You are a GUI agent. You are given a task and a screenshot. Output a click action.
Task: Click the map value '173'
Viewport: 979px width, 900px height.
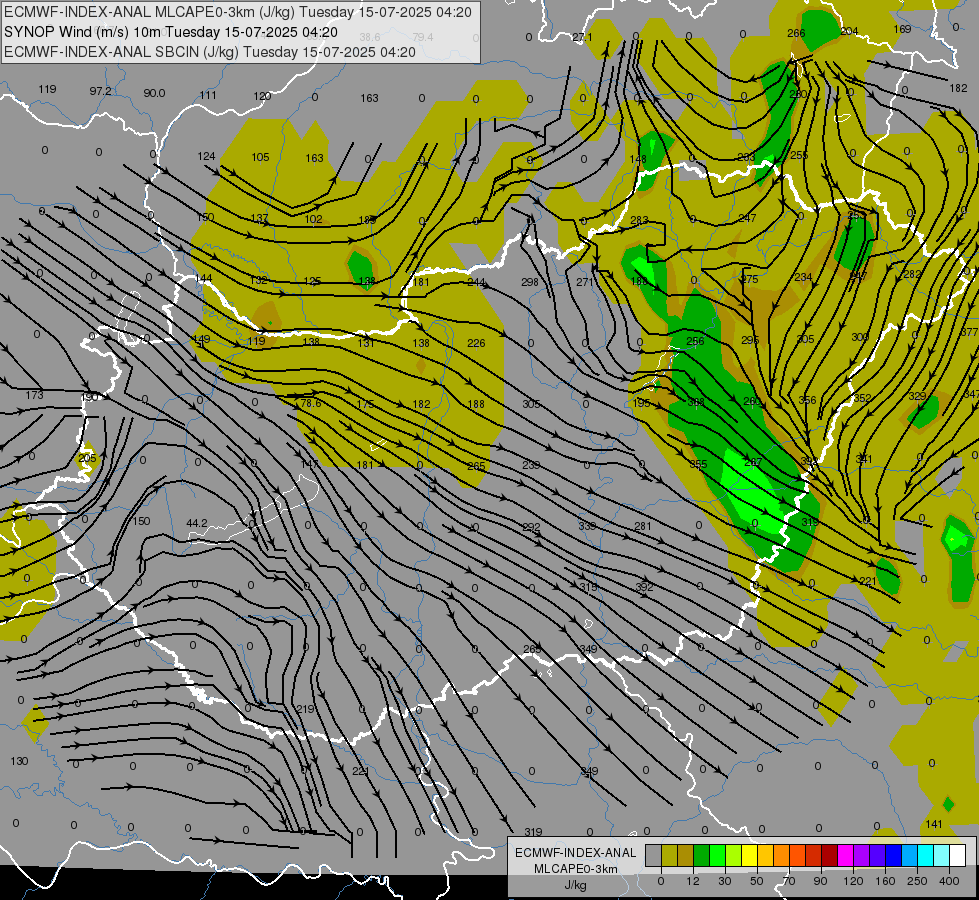click(35, 395)
